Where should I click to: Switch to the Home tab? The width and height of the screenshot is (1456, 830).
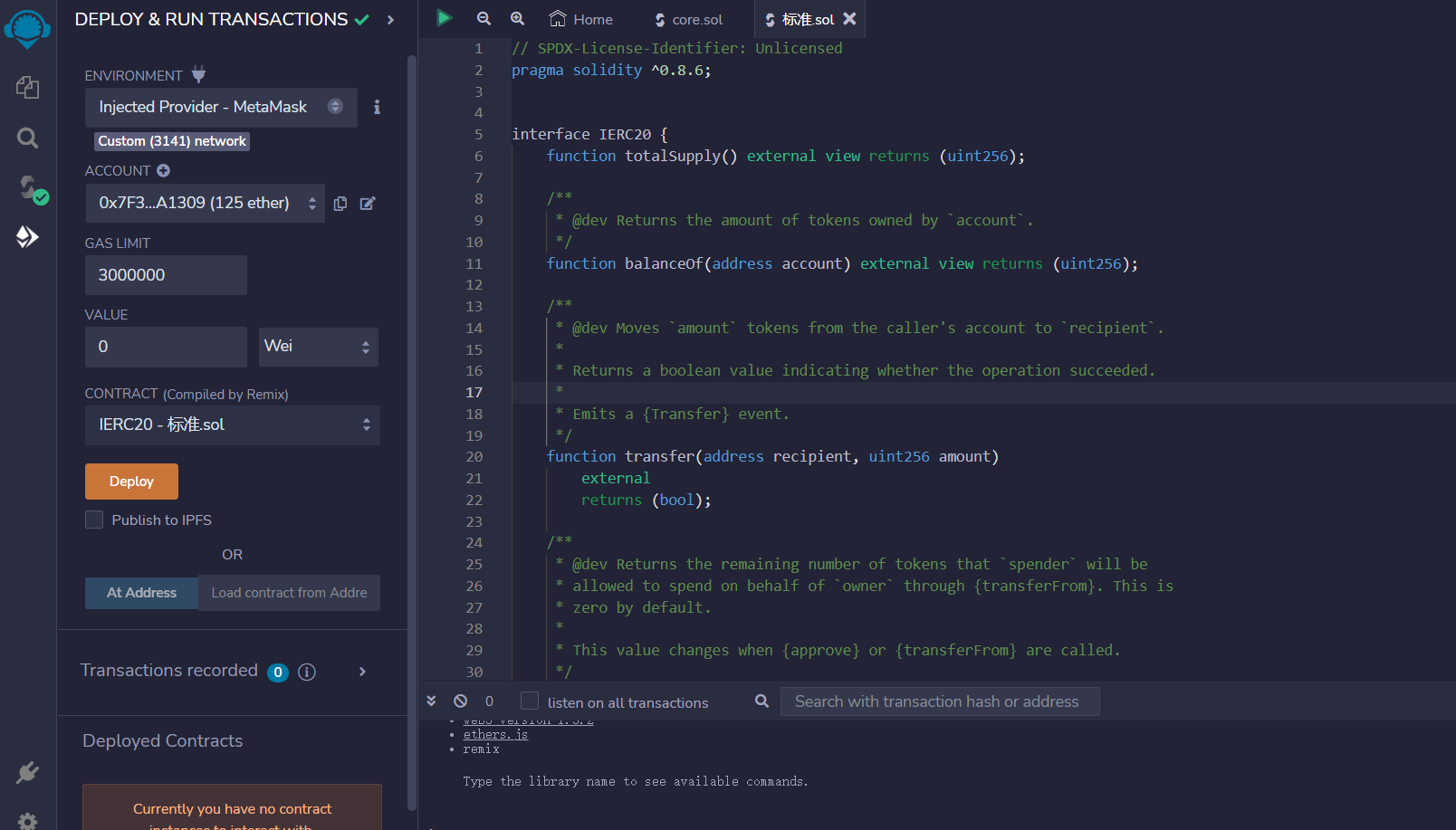click(580, 18)
